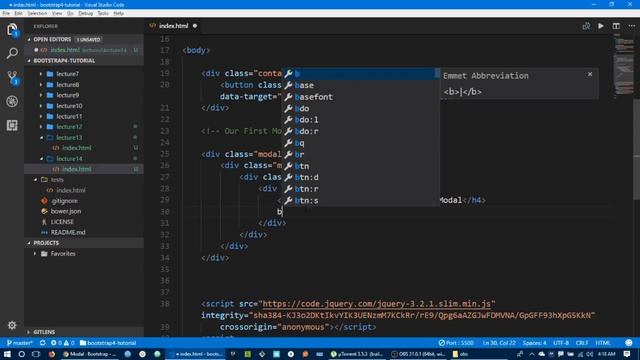Open the Windows notification center icon
The image size is (640, 360).
pyautogui.click(x=627, y=354)
